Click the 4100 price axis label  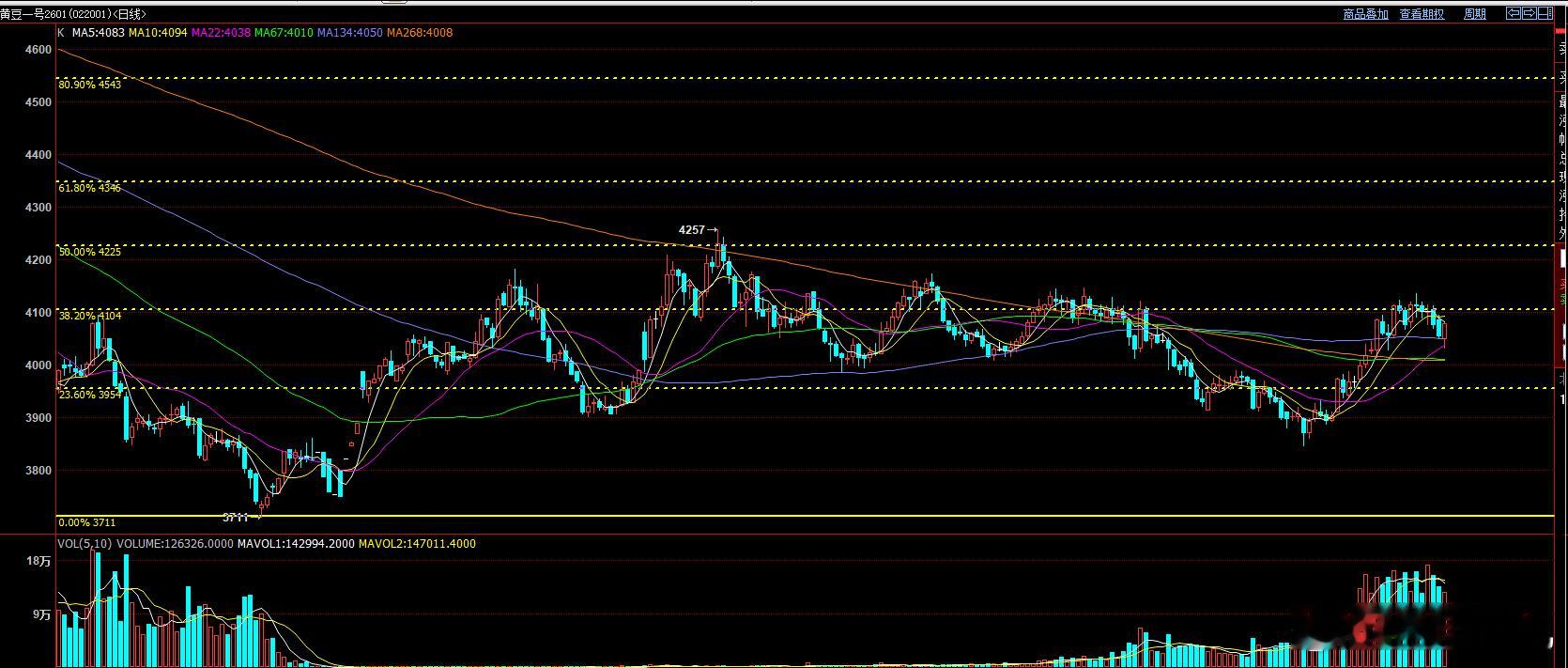click(x=38, y=312)
